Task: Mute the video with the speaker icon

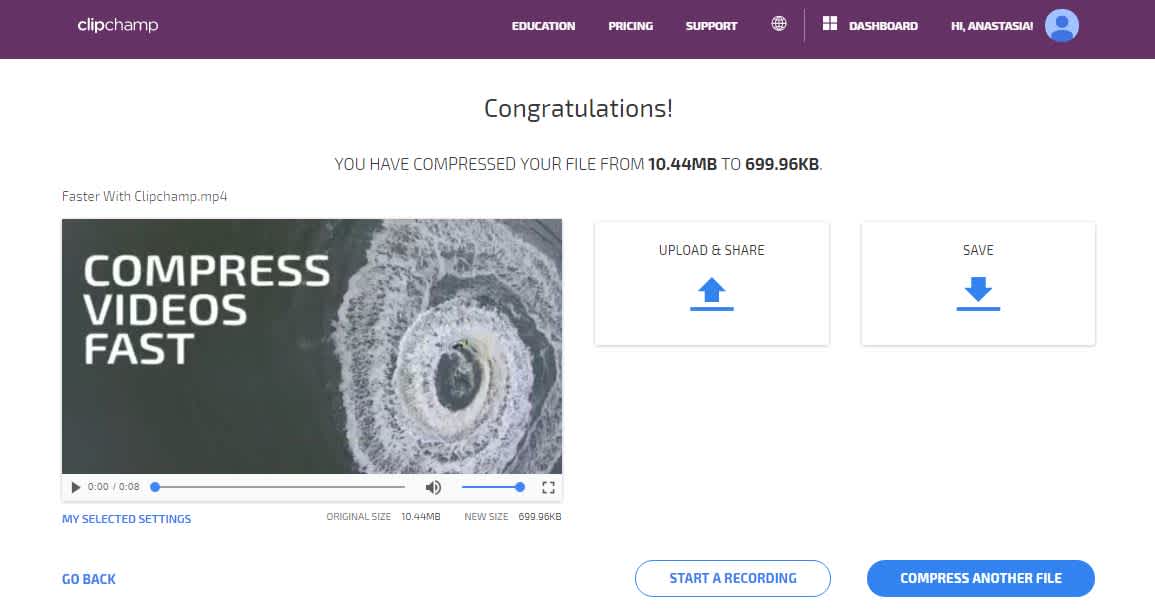Action: (433, 487)
